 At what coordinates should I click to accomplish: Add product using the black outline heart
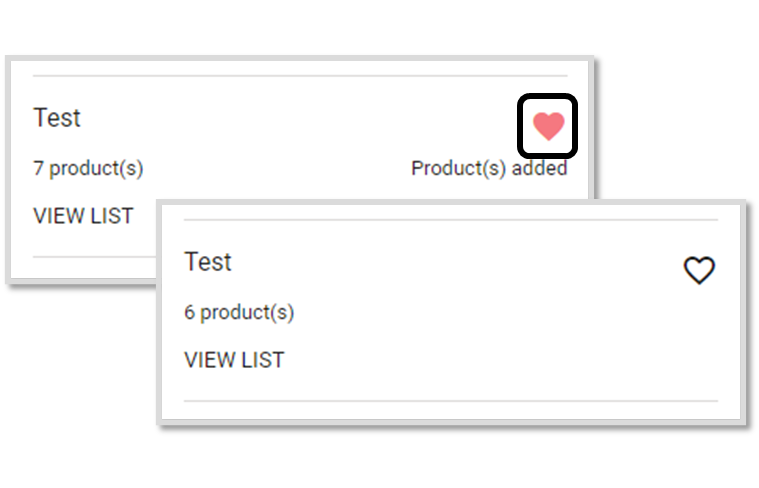[699, 270]
